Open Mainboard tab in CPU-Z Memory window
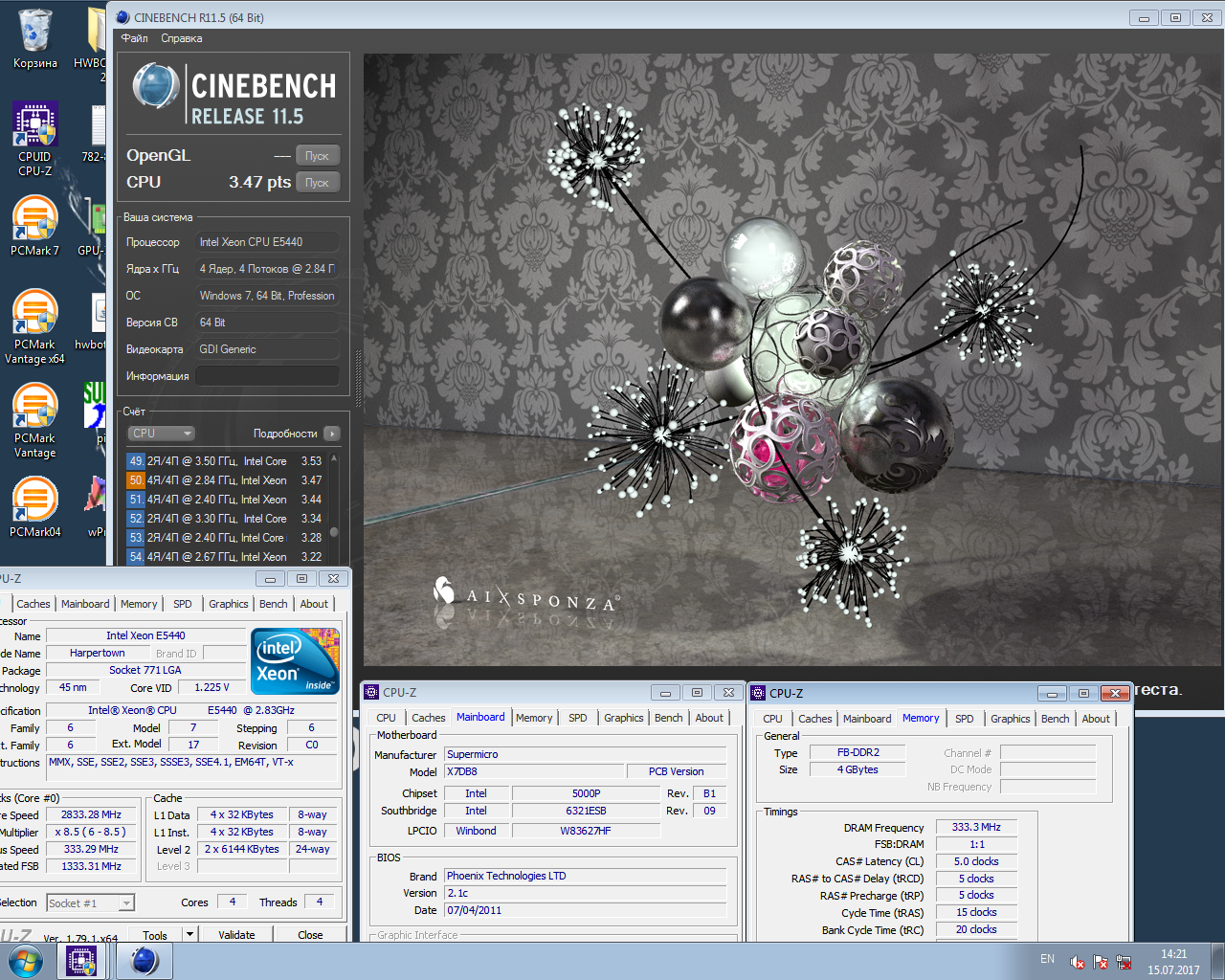Image resolution: width=1225 pixels, height=980 pixels. click(x=867, y=719)
